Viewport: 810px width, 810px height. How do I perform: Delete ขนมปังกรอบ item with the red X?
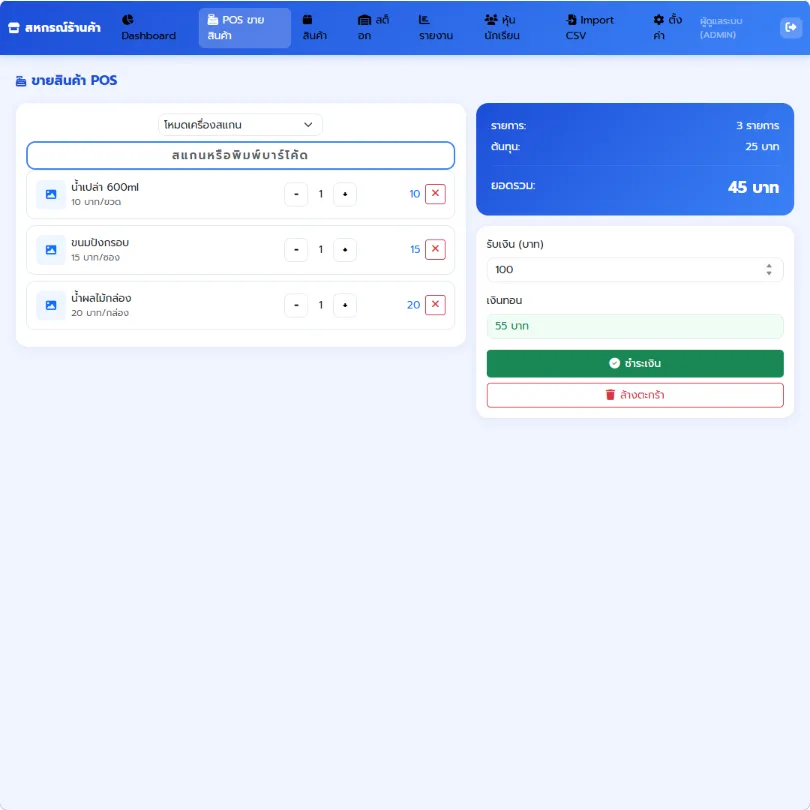[435, 249]
